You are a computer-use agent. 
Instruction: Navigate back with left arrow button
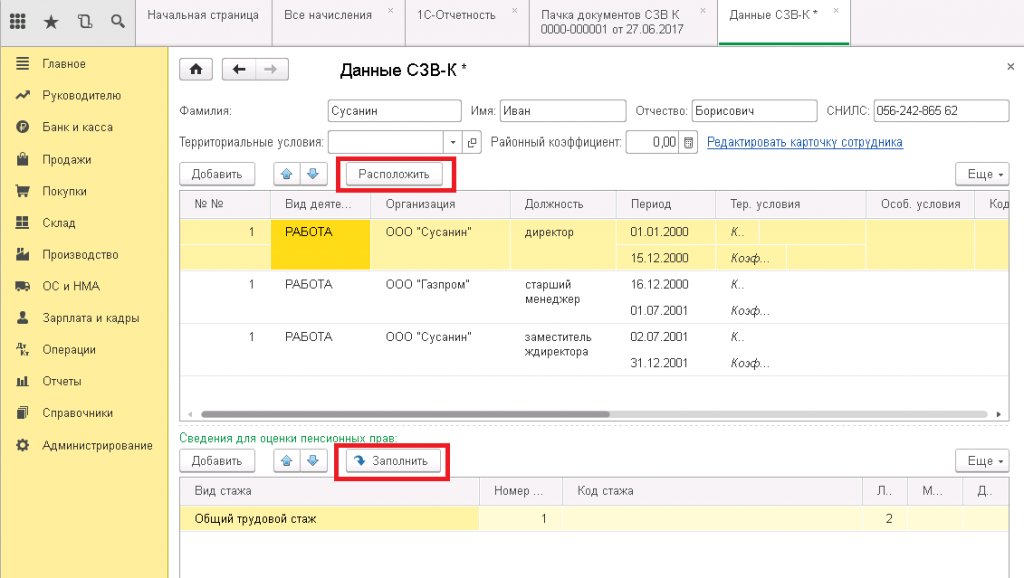coord(239,69)
